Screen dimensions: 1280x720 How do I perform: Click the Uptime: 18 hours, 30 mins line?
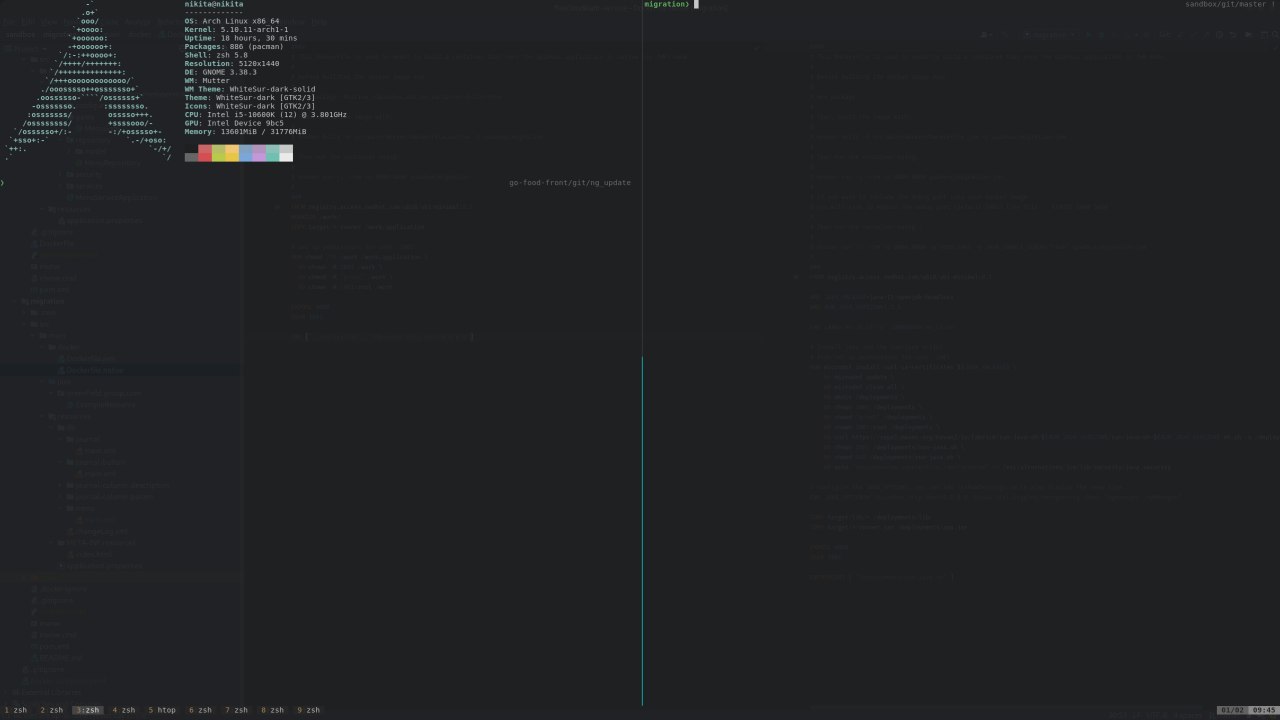pyautogui.click(x=241, y=38)
